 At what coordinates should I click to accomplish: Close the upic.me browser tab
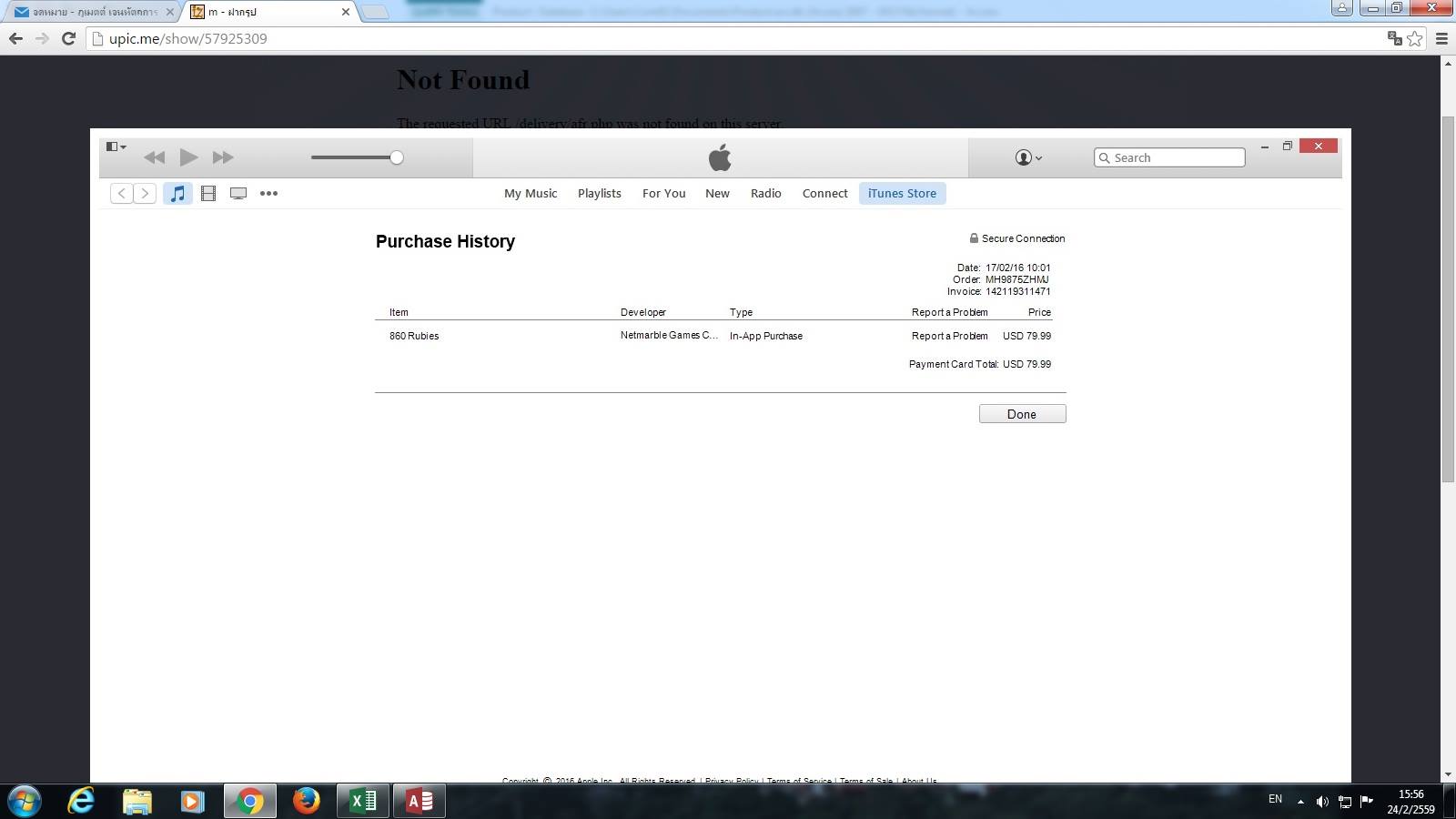point(346,12)
